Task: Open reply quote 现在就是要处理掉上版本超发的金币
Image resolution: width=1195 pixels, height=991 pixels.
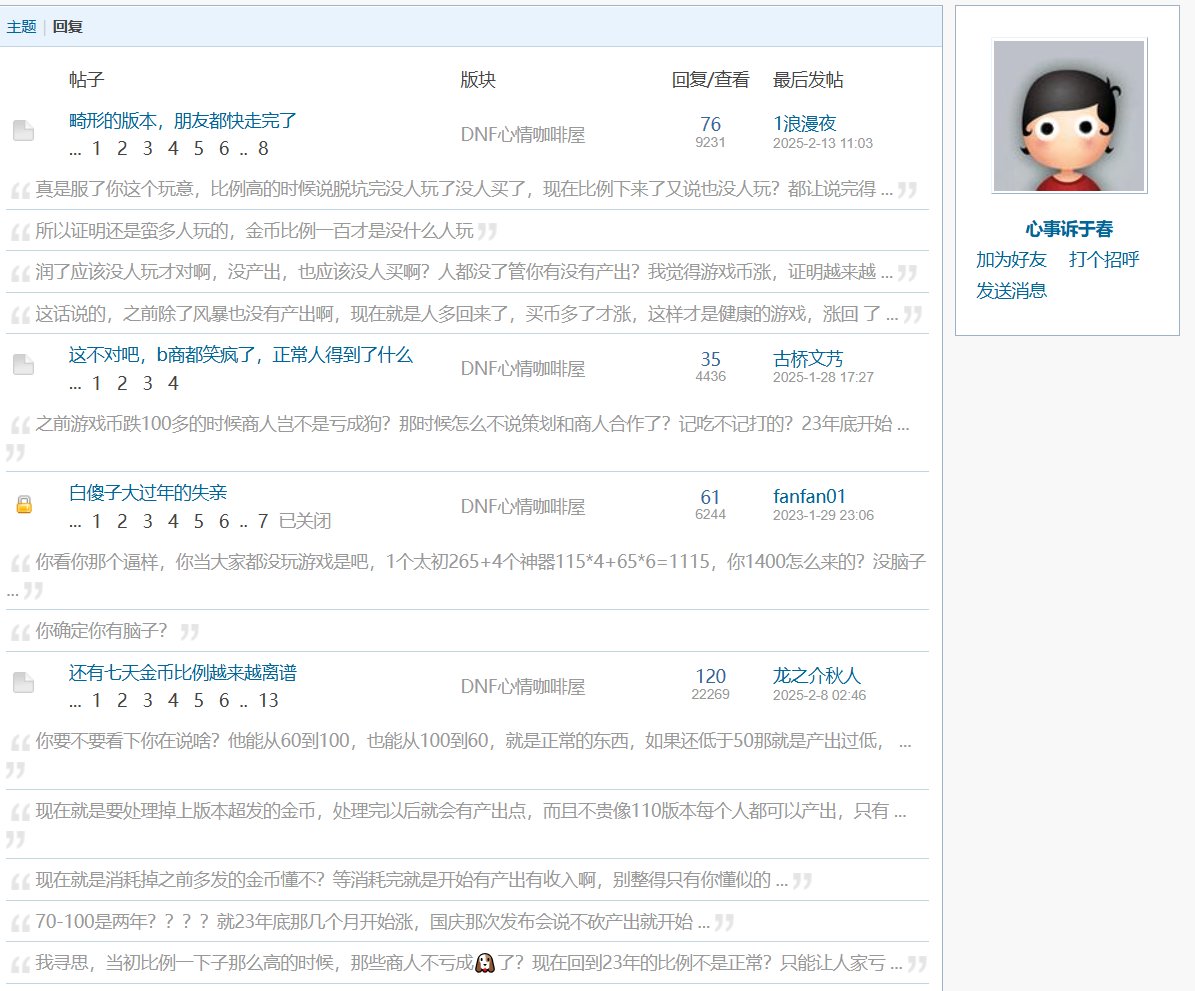Action: (x=471, y=811)
